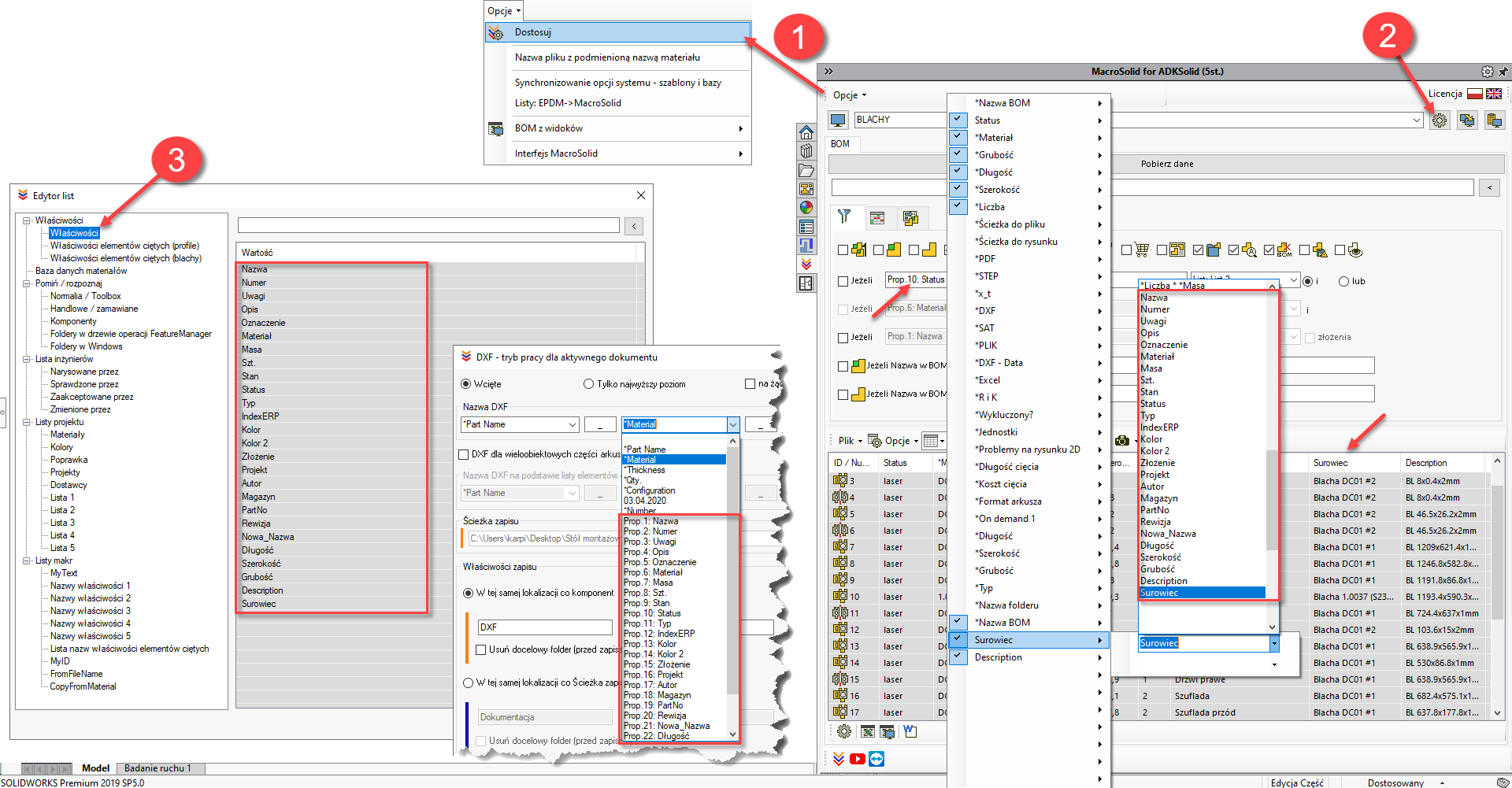The image size is (1512, 788).
Task: Open the settings gear beside the BLACHY field
Action: click(x=1440, y=120)
